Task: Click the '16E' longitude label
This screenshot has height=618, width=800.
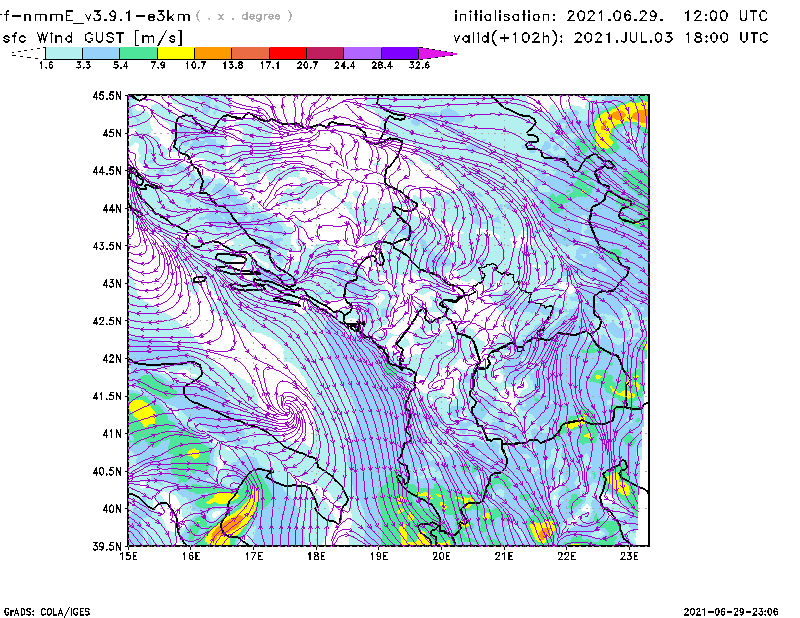Action: pyautogui.click(x=191, y=556)
